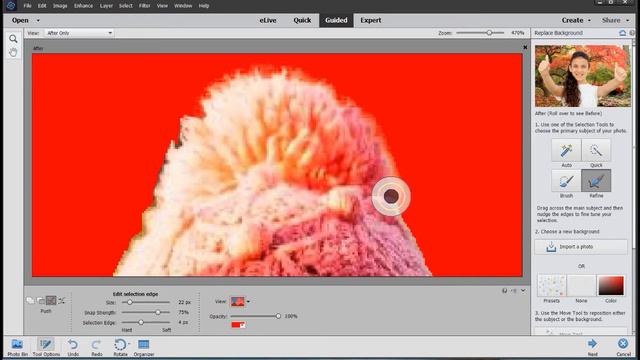
Task: Choose the Refine selection tool
Action: pyautogui.click(x=596, y=181)
